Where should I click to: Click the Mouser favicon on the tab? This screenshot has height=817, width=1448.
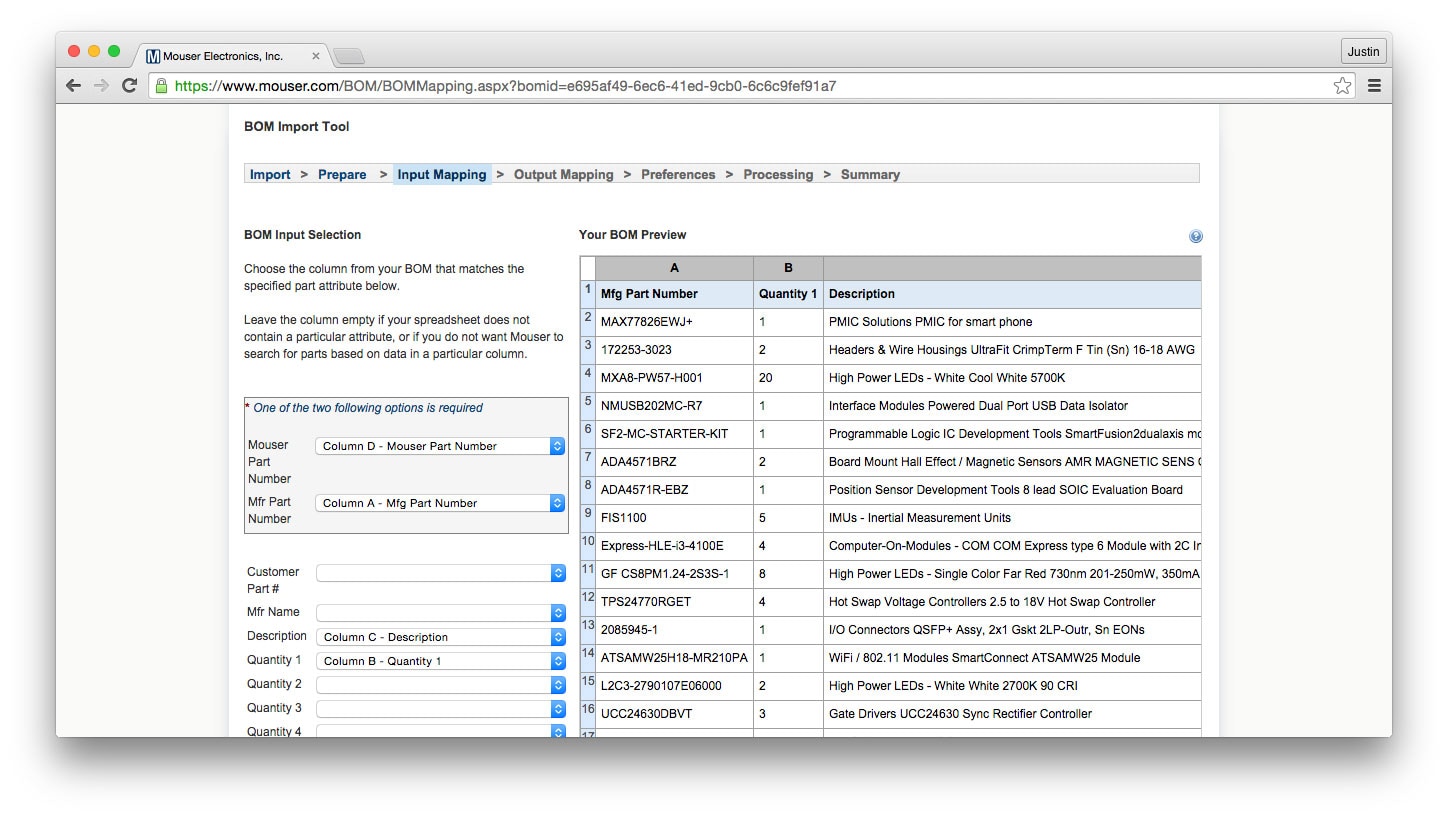coord(153,56)
